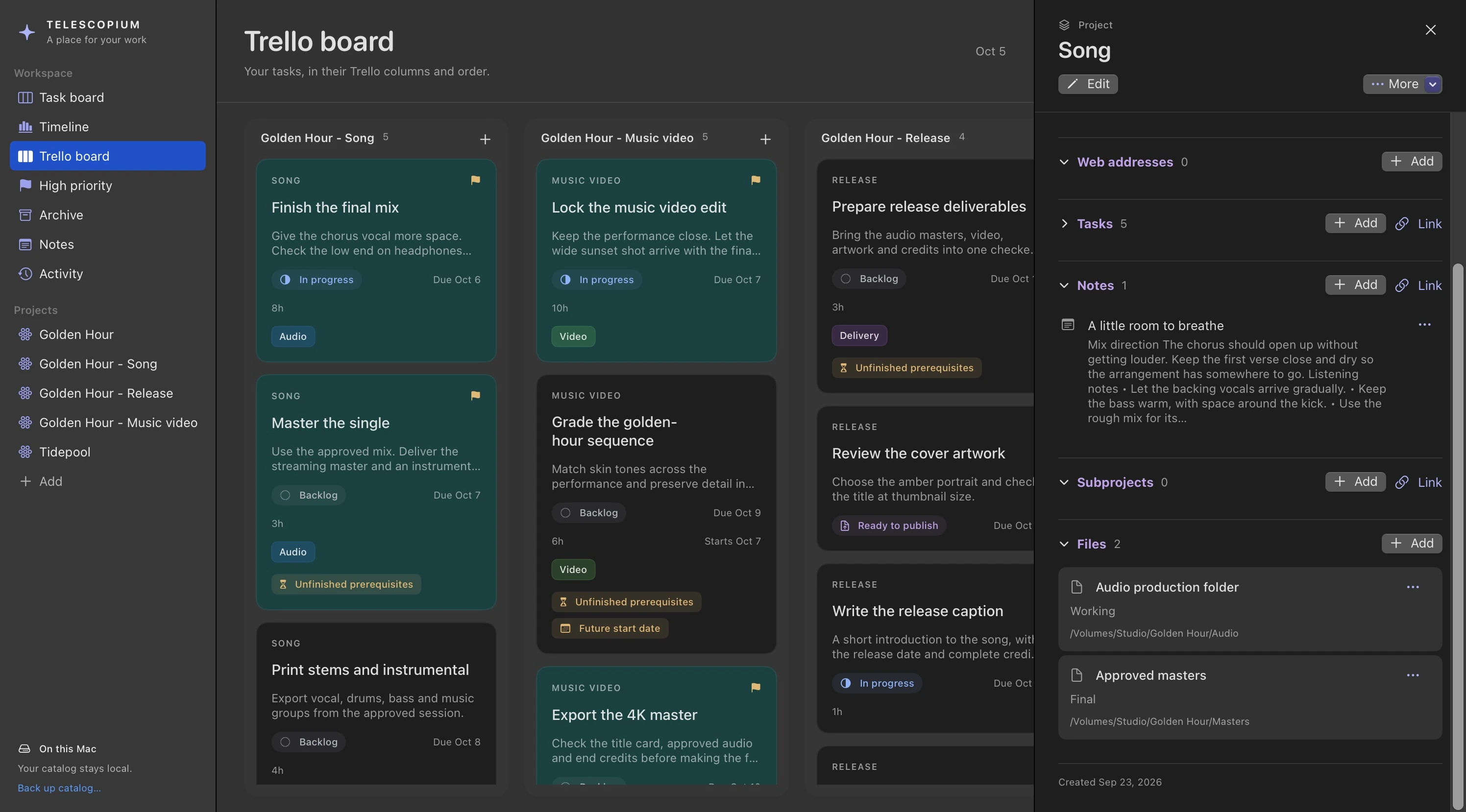Open the More dropdown menu
Screen dimensions: 1466x812
tap(1402, 84)
